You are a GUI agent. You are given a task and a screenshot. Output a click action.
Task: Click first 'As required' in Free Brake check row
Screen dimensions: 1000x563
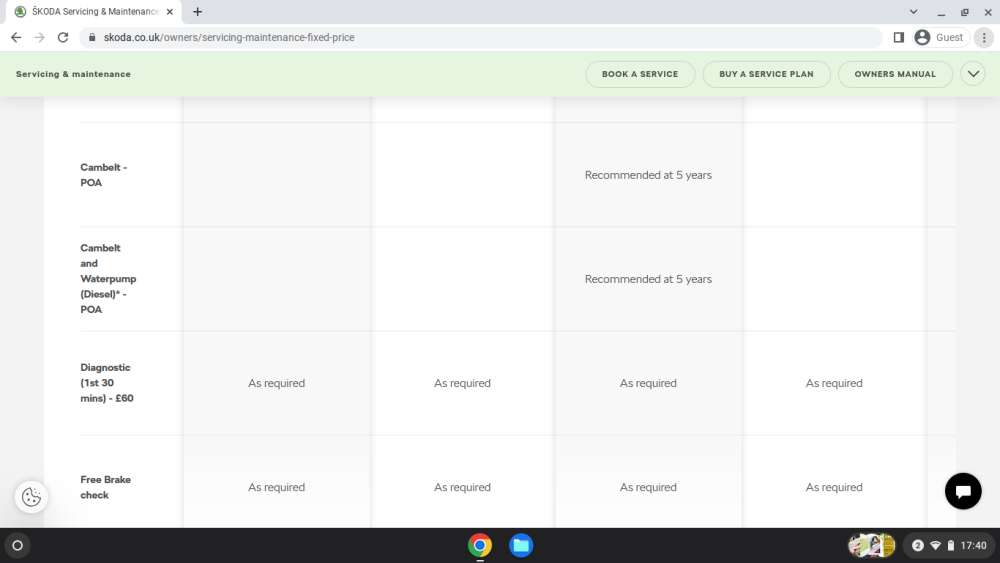[276, 487]
